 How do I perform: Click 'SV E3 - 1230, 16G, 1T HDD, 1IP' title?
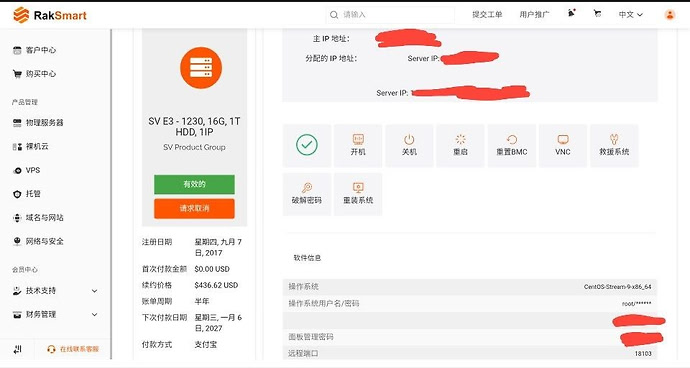coord(194,126)
